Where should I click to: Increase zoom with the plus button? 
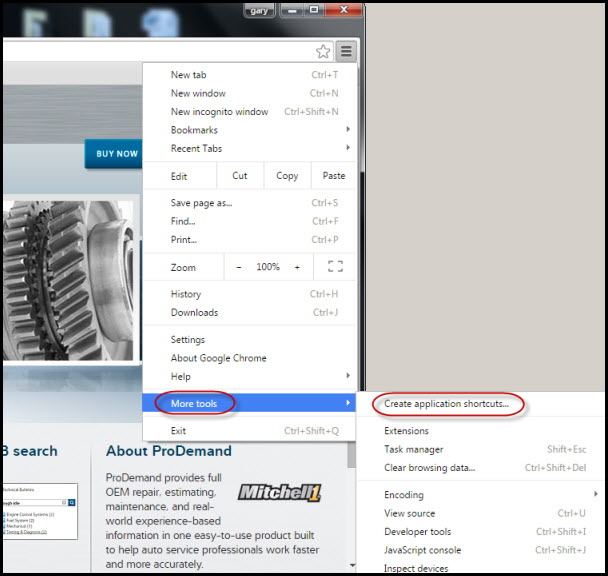tap(297, 267)
